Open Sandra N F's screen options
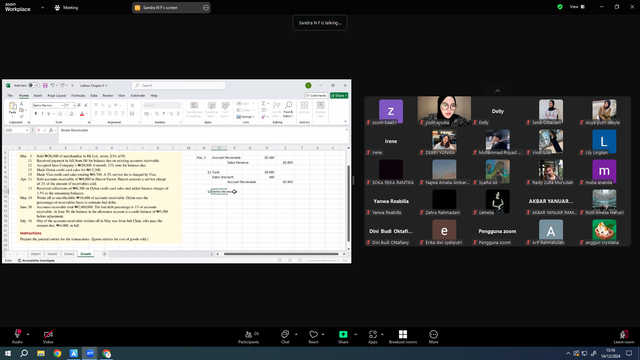640x360 pixels. (x=206, y=7)
